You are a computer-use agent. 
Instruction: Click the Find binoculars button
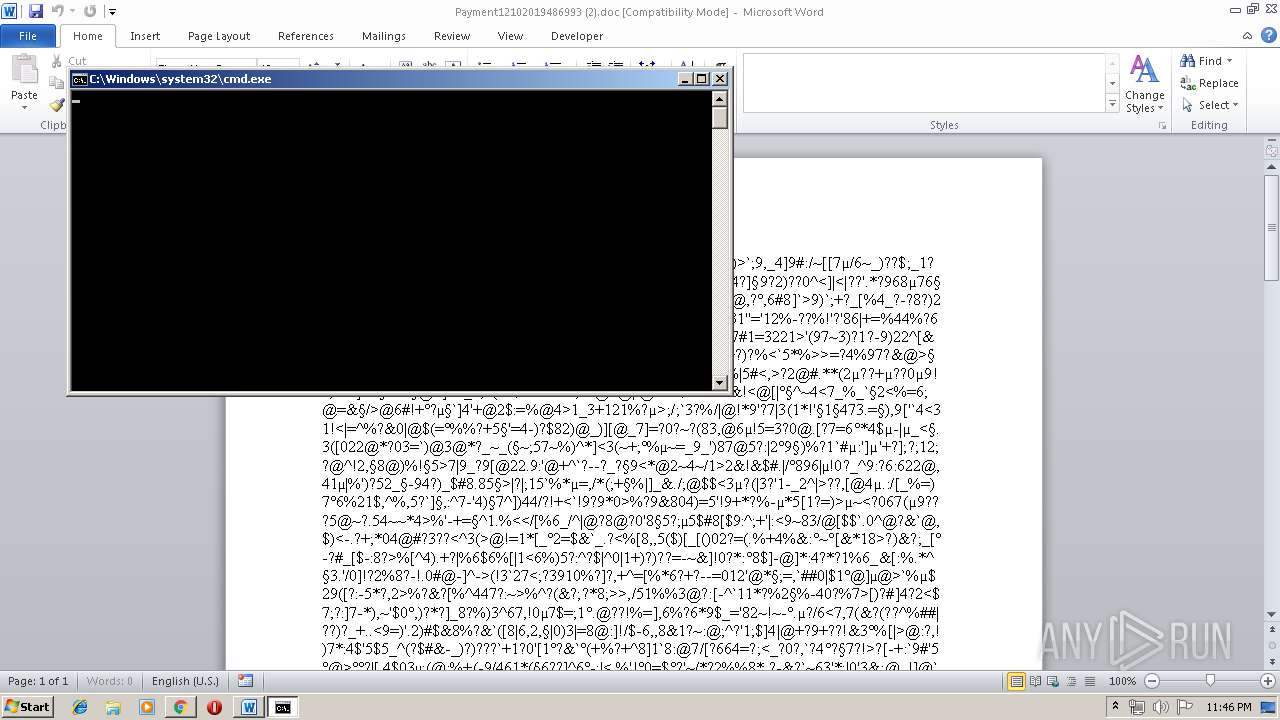[1203, 61]
